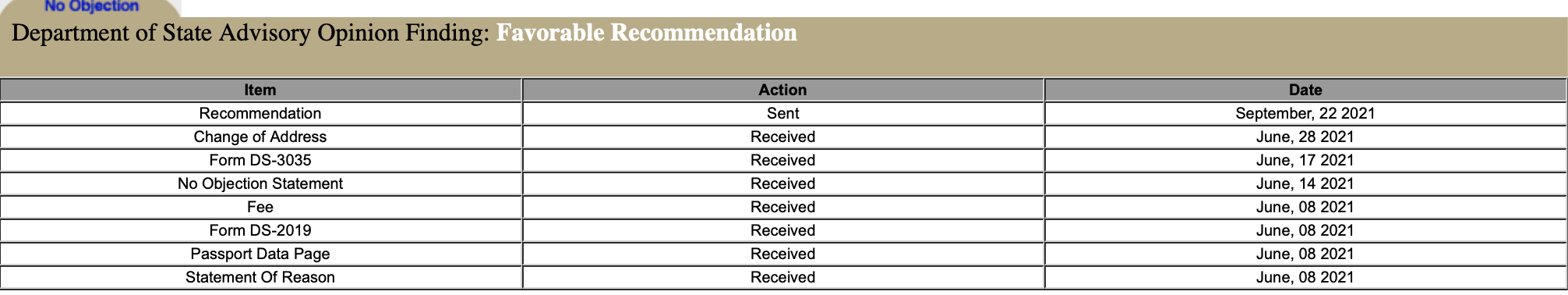Select the No Objection Statement item
Image resolution: width=1568 pixels, height=295 pixels.
tap(260, 183)
